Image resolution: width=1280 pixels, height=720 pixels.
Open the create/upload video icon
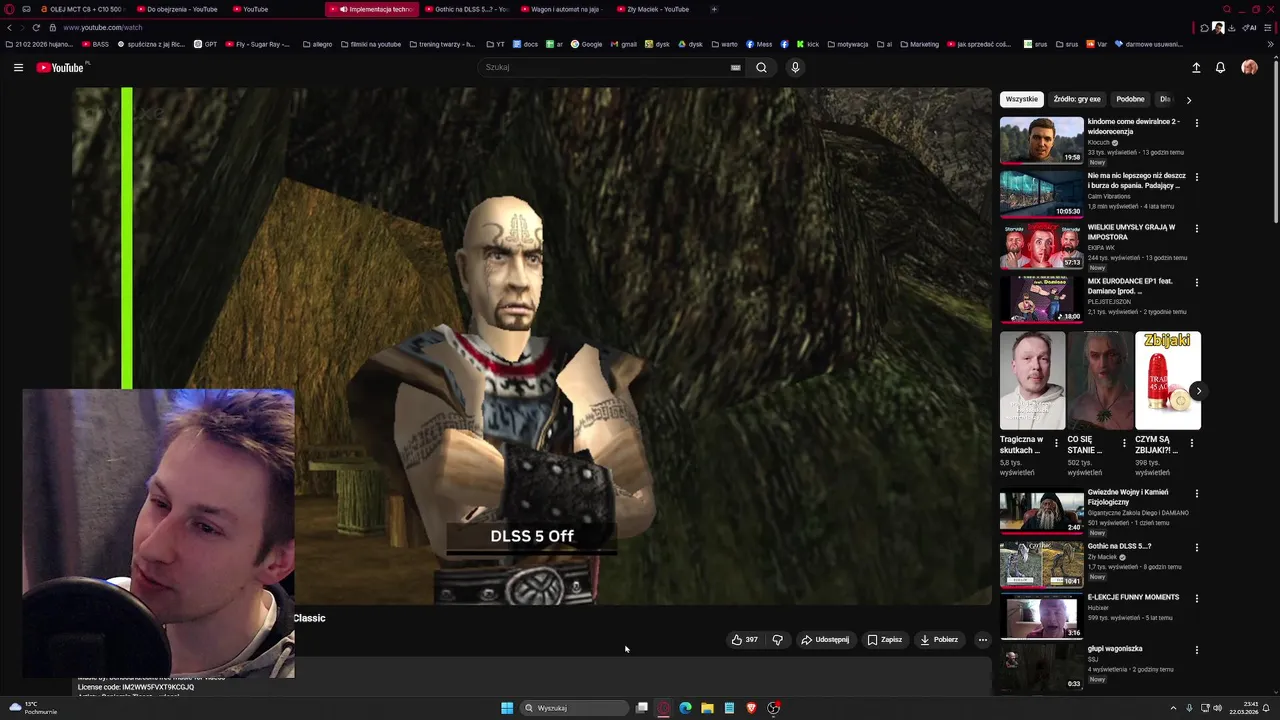tap(1196, 67)
